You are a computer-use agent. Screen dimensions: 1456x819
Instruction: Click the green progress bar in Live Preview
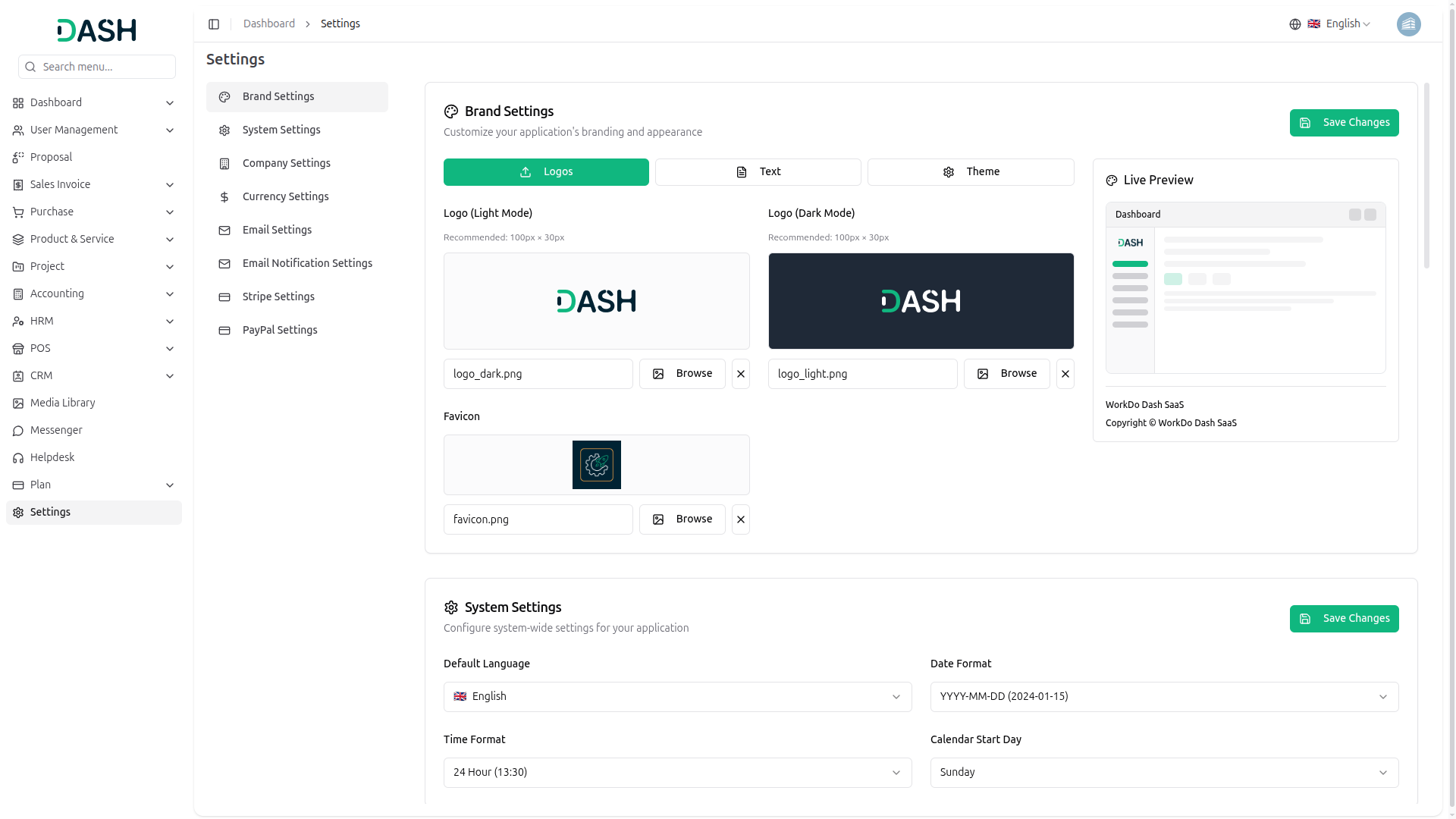pos(1129,264)
